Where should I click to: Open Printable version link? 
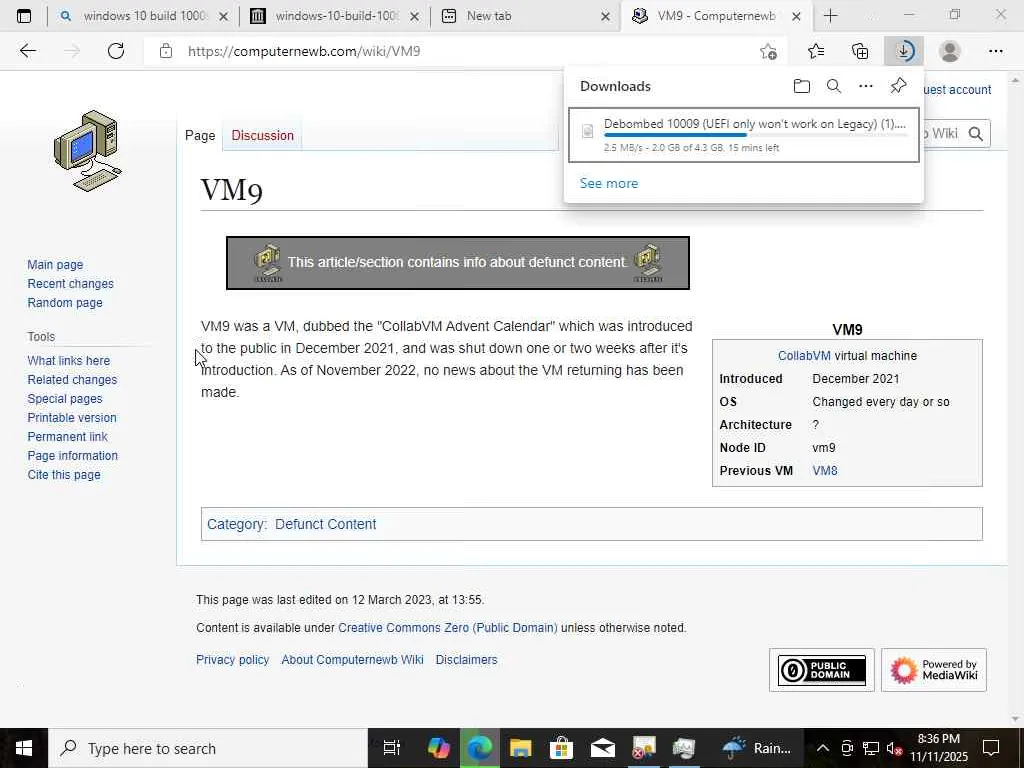(x=72, y=417)
